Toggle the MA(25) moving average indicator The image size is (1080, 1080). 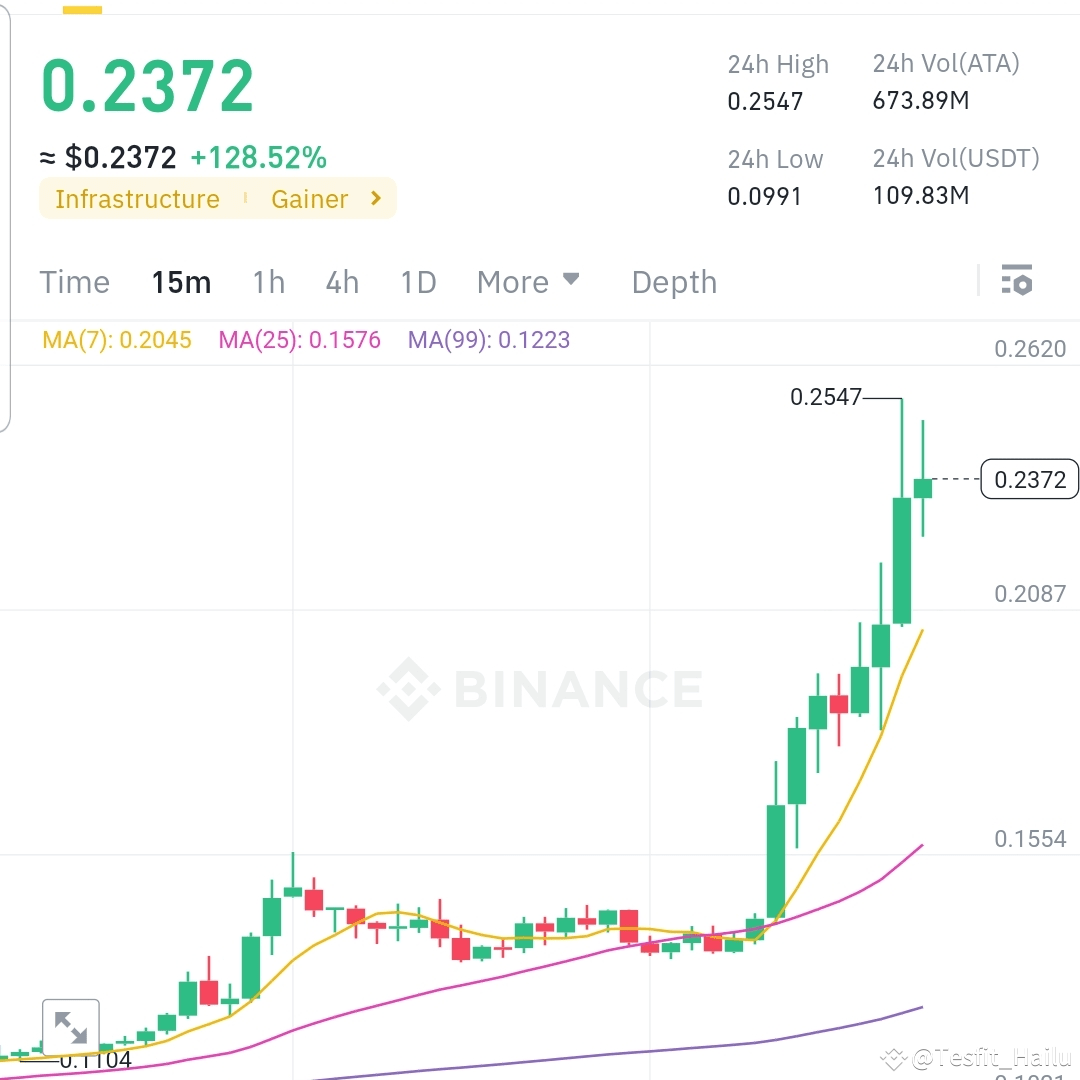tap(299, 340)
